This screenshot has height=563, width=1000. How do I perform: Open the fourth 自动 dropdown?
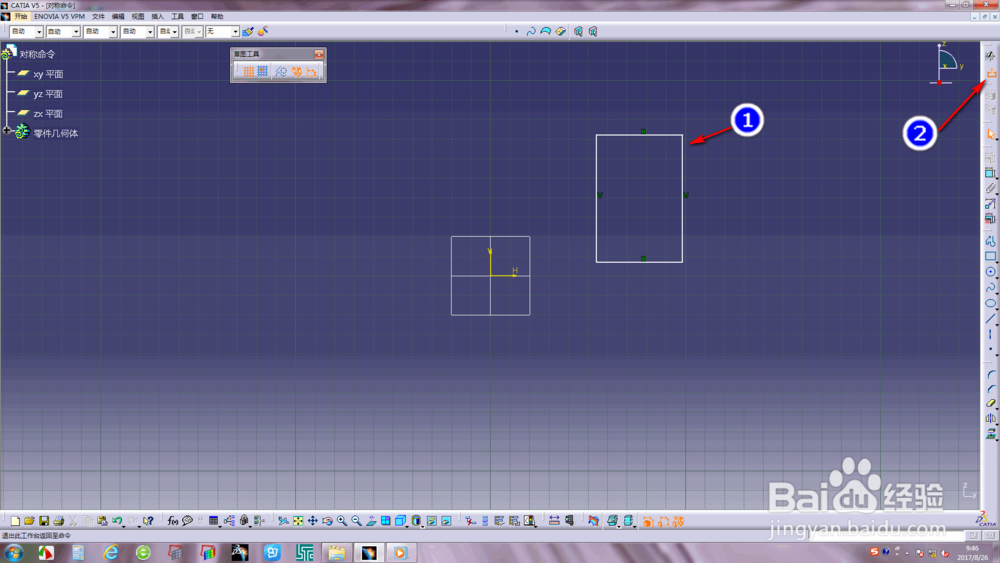pyautogui.click(x=137, y=31)
